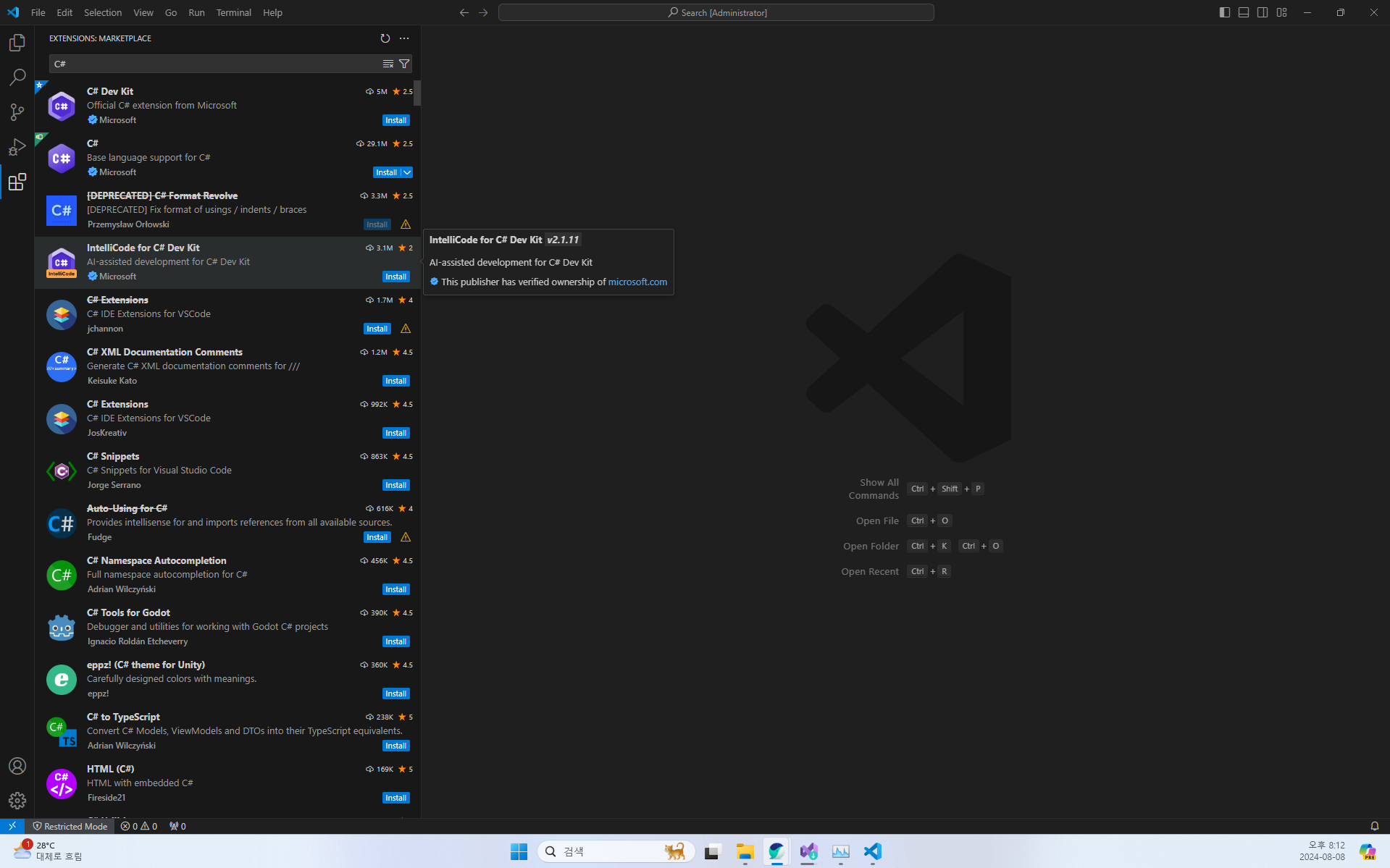
Task: Open C# Dev Kit extension icon
Action: (62, 106)
